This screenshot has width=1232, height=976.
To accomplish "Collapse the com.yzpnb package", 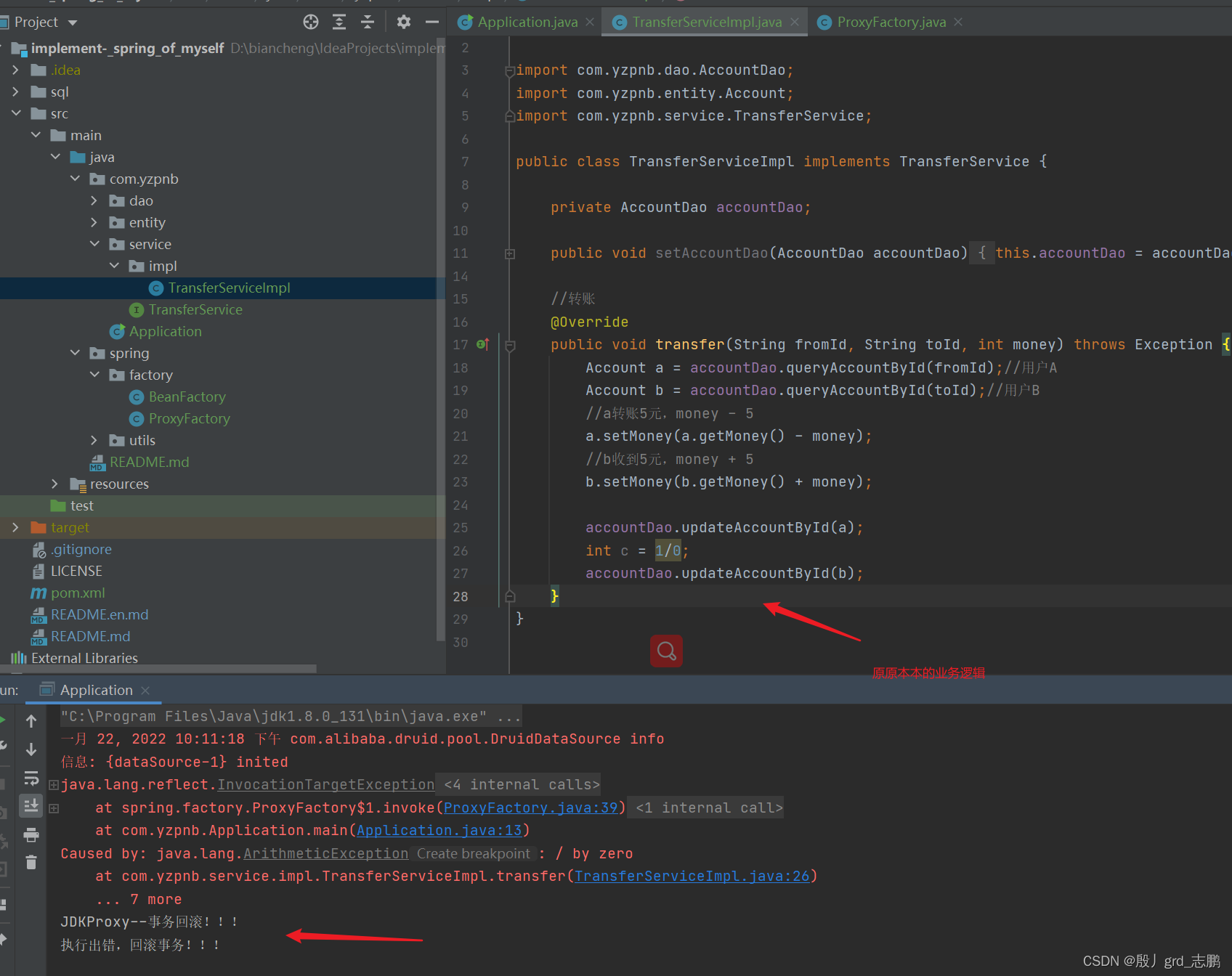I will point(75,179).
